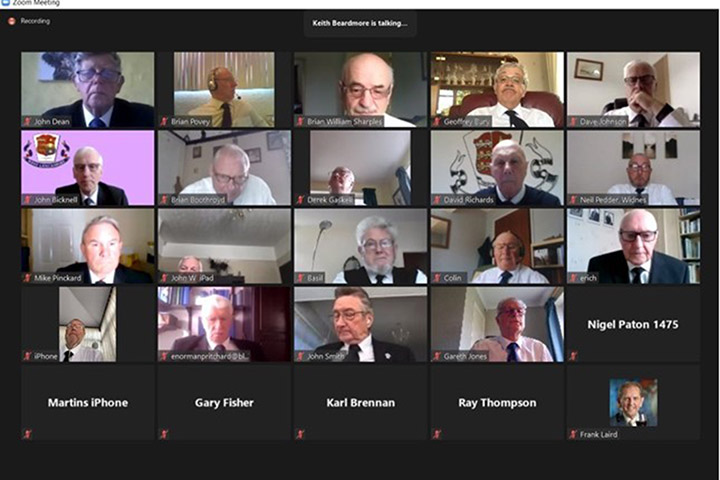Click the Dave Johnson name label
The image size is (720, 480).
(x=603, y=122)
